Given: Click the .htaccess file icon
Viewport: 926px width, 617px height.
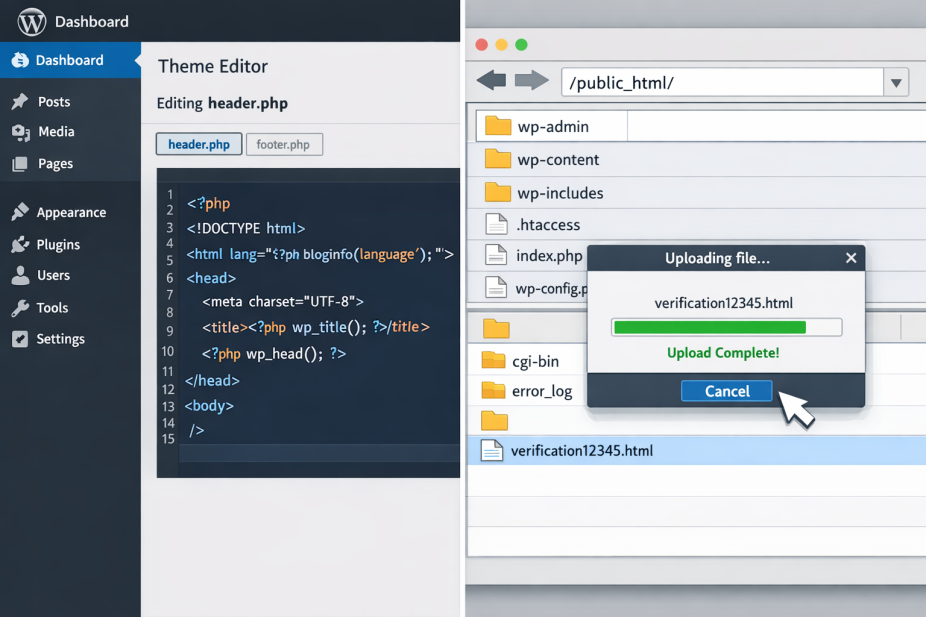Looking at the screenshot, I should (496, 224).
